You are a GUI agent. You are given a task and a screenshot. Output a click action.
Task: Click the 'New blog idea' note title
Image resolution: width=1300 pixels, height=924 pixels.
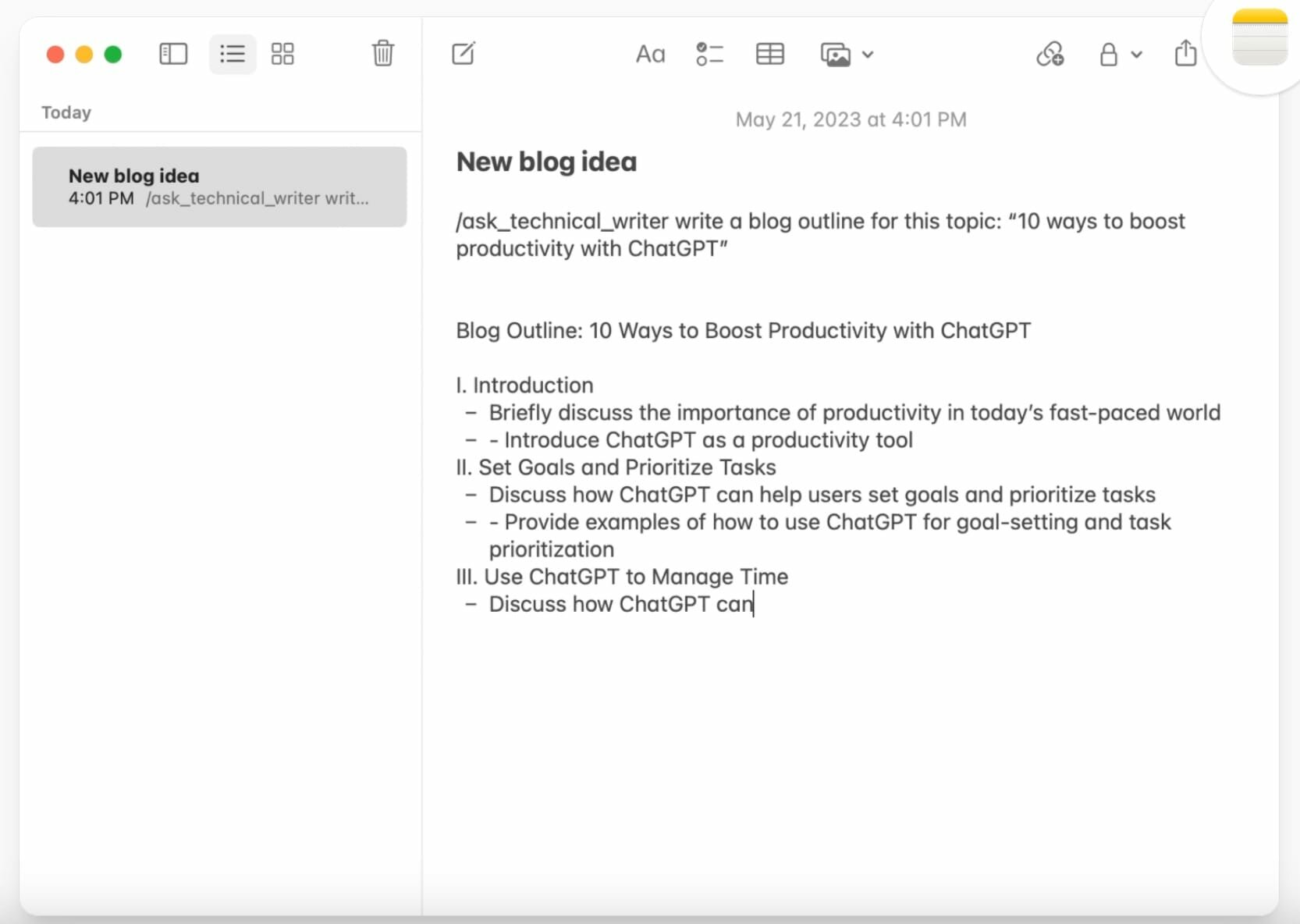point(546,162)
